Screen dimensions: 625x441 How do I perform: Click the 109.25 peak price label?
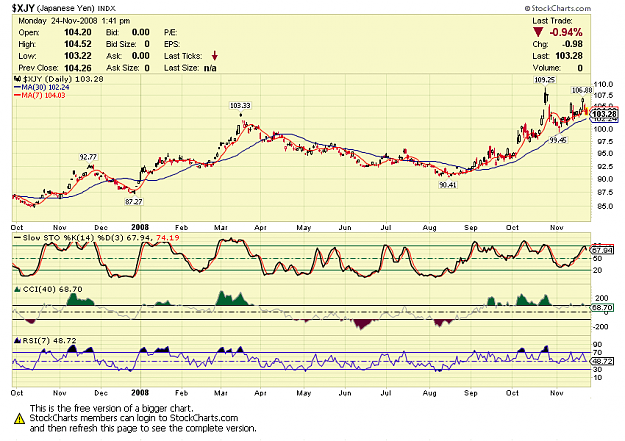(544, 80)
